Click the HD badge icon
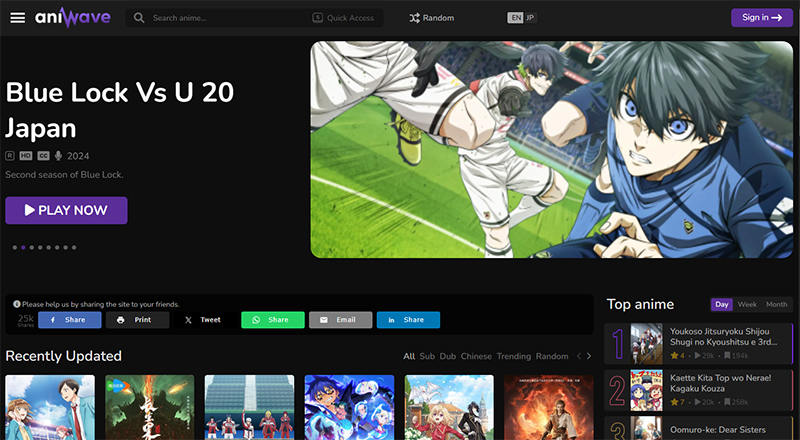Screen dimensions: 800x440 coord(26,156)
